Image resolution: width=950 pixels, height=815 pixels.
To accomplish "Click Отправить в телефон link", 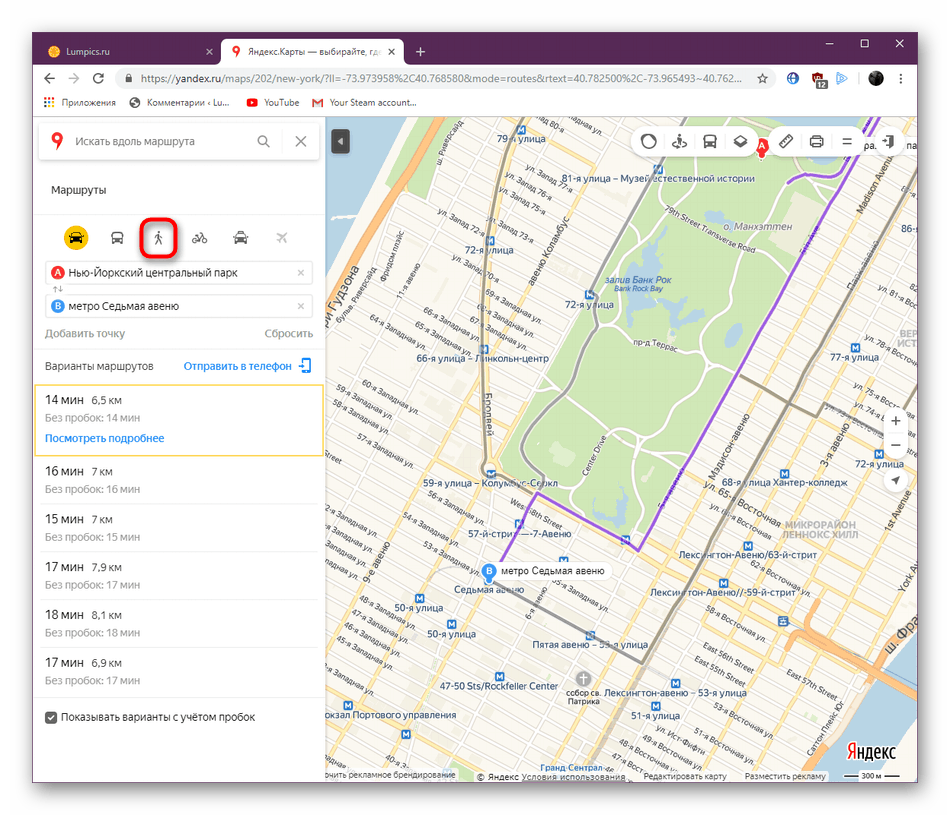I will coord(247,366).
